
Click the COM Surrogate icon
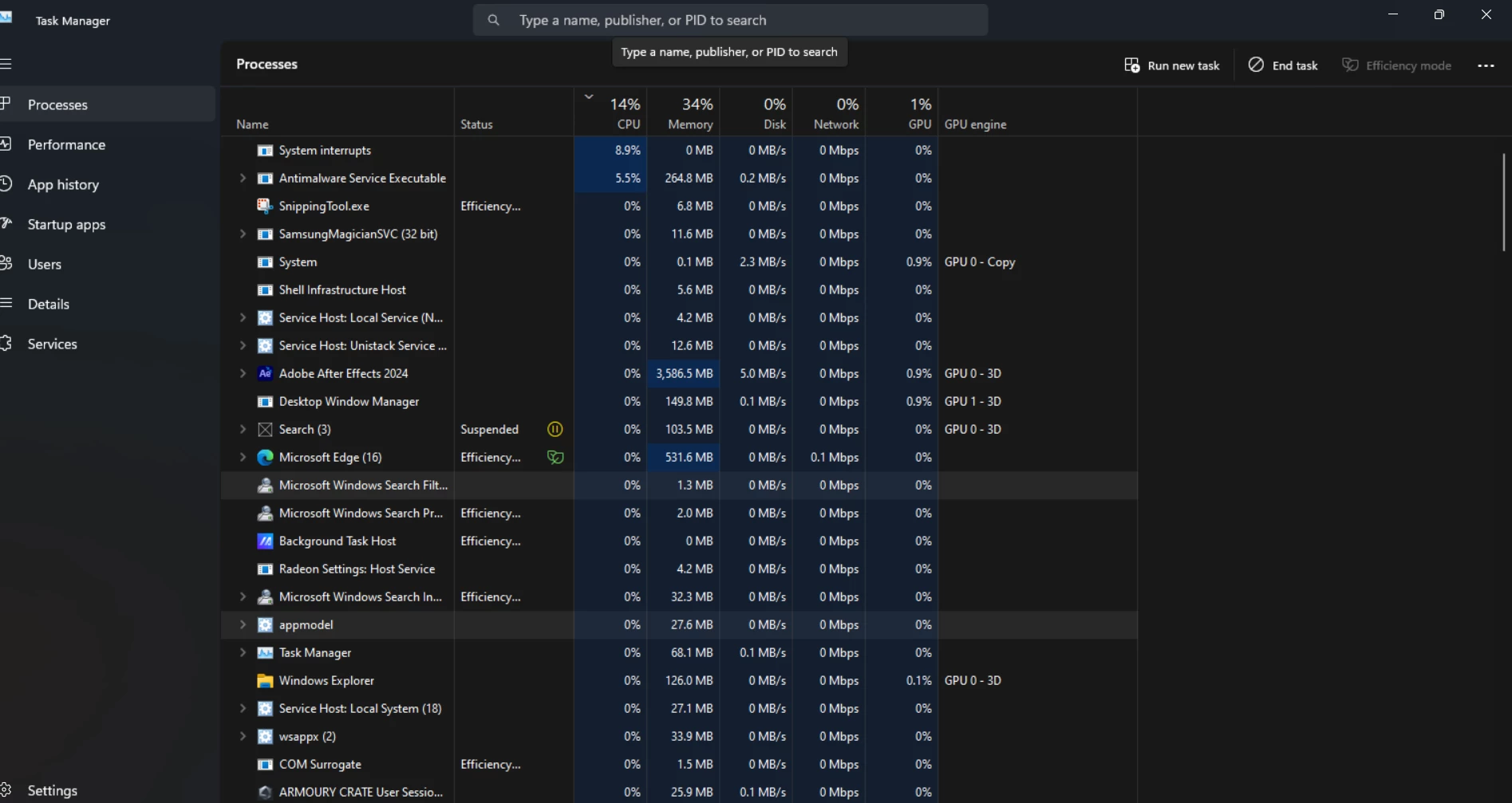pos(266,764)
